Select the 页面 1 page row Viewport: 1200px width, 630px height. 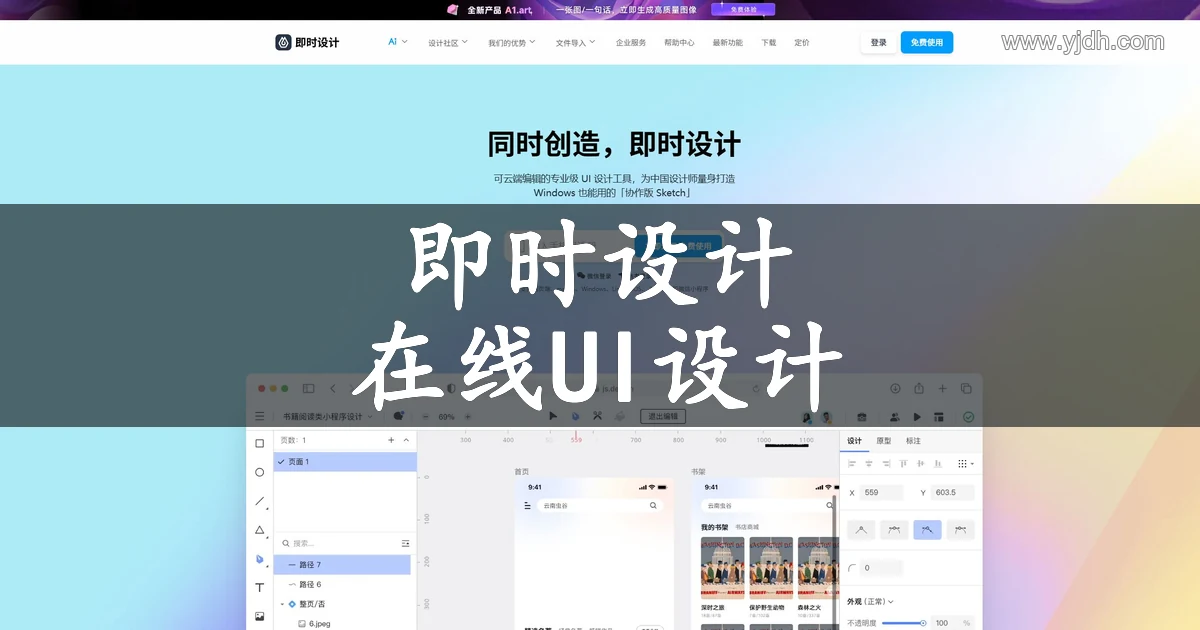(345, 462)
